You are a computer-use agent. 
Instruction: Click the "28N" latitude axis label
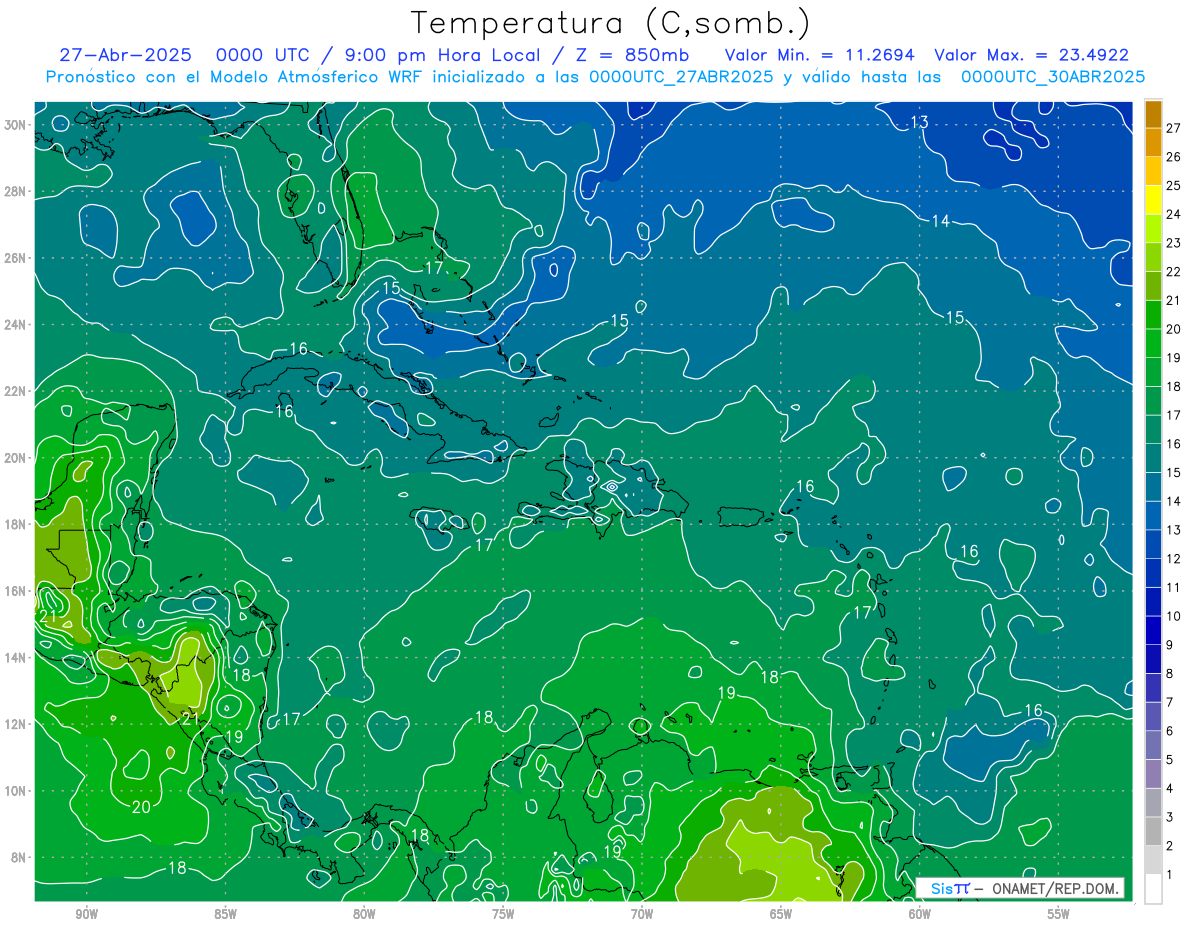[x=15, y=191]
